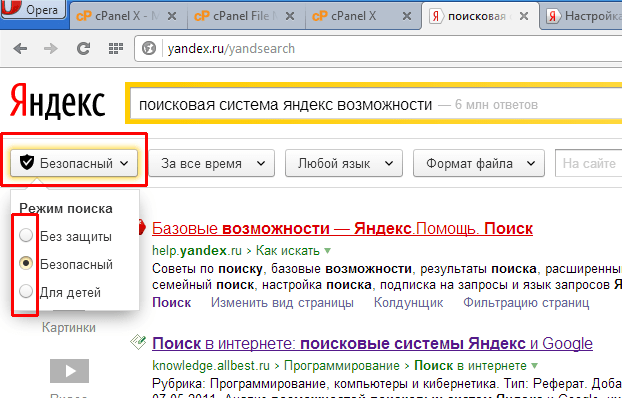This screenshot has height=398, width=622.
Task: Click the shield icon on Безопасный button
Action: (27, 162)
